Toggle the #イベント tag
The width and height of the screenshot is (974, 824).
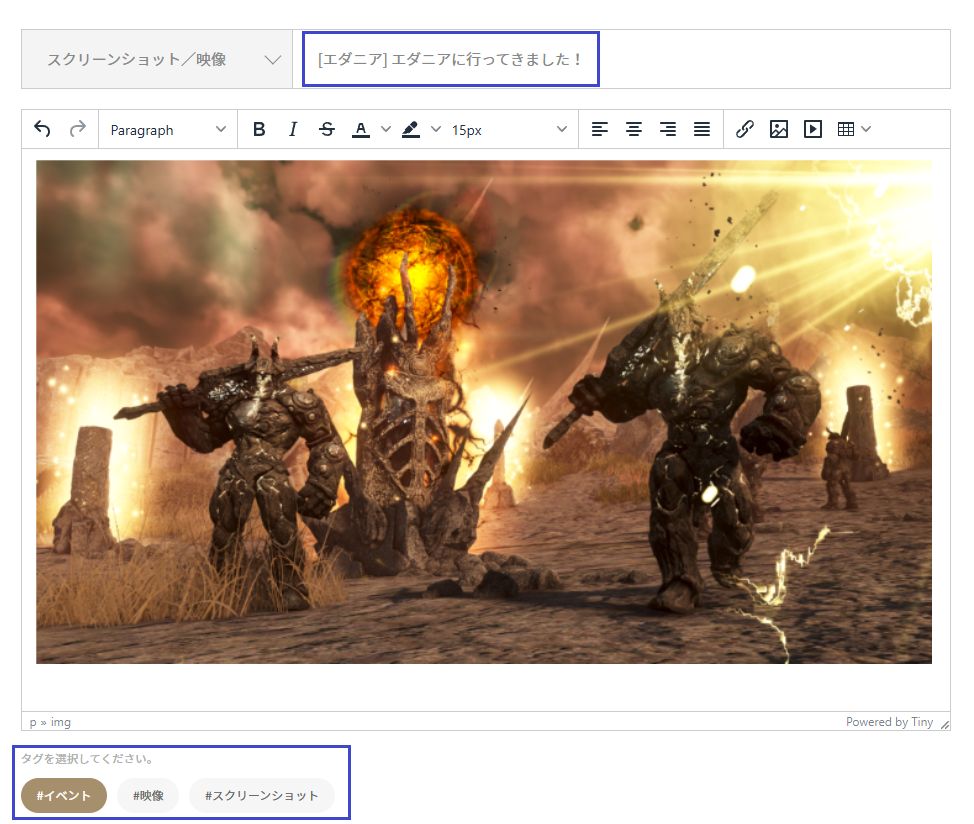pos(64,795)
